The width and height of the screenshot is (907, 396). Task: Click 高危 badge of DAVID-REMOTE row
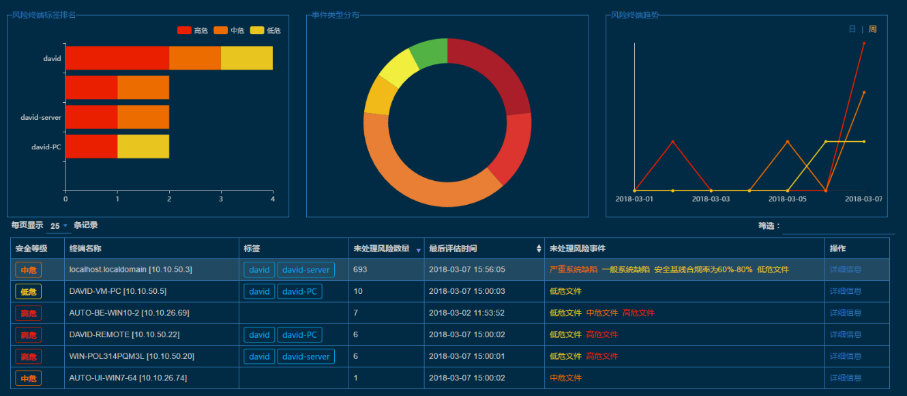[28, 335]
